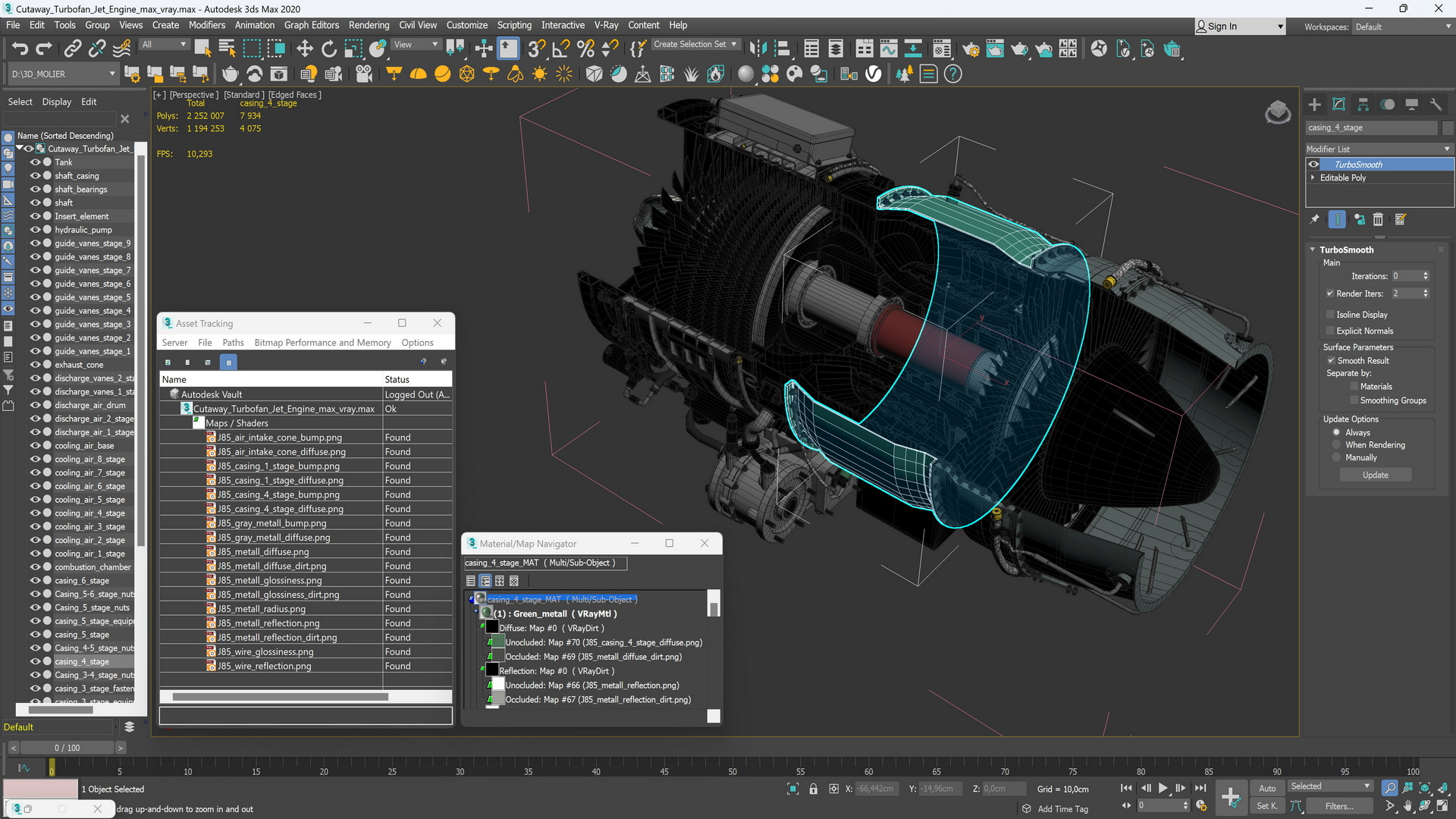The width and height of the screenshot is (1456, 819).
Task: Toggle Smooth Result checkbox
Action: 1331,360
